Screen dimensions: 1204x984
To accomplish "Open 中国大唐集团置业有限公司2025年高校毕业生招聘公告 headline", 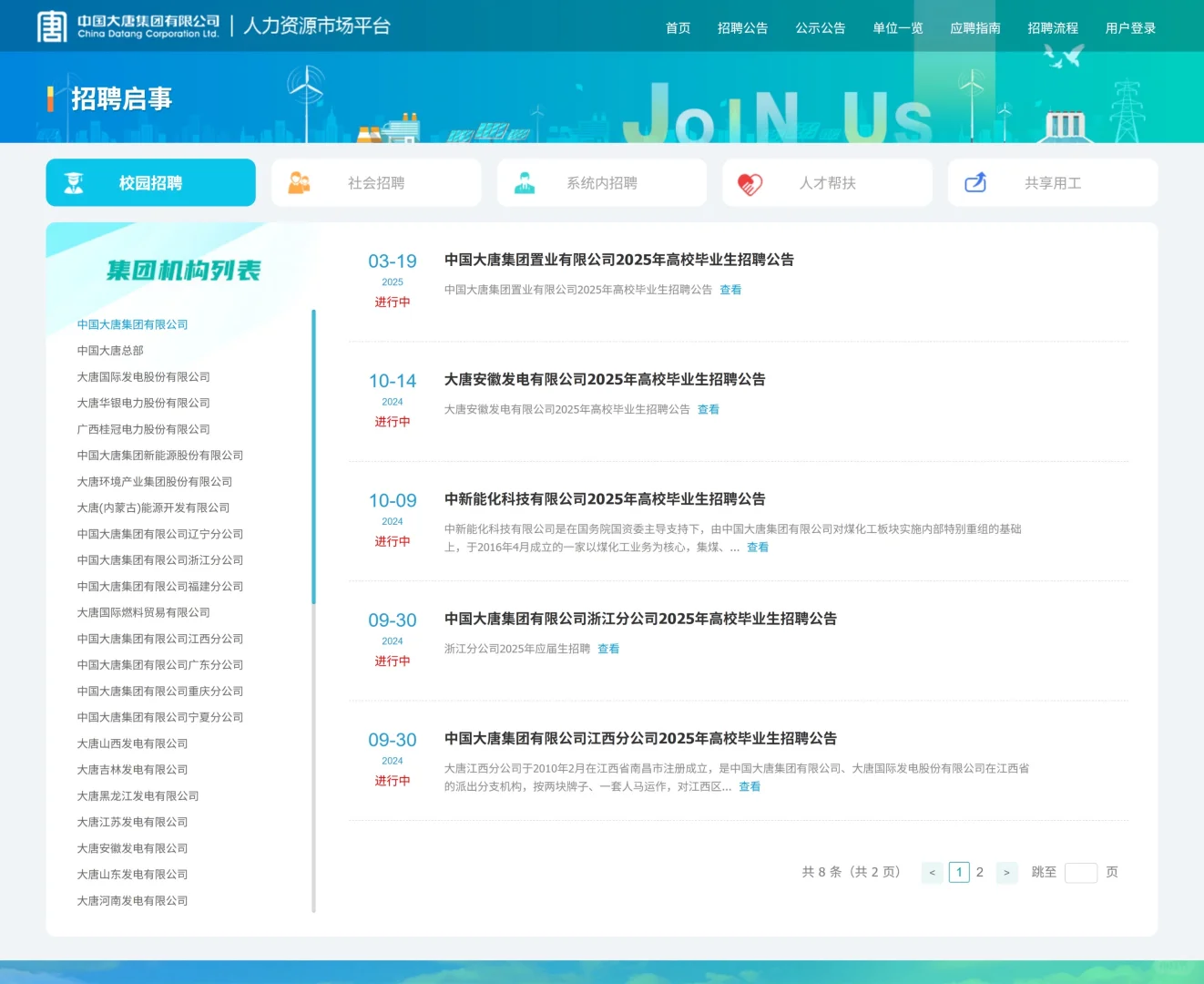I will point(619,260).
